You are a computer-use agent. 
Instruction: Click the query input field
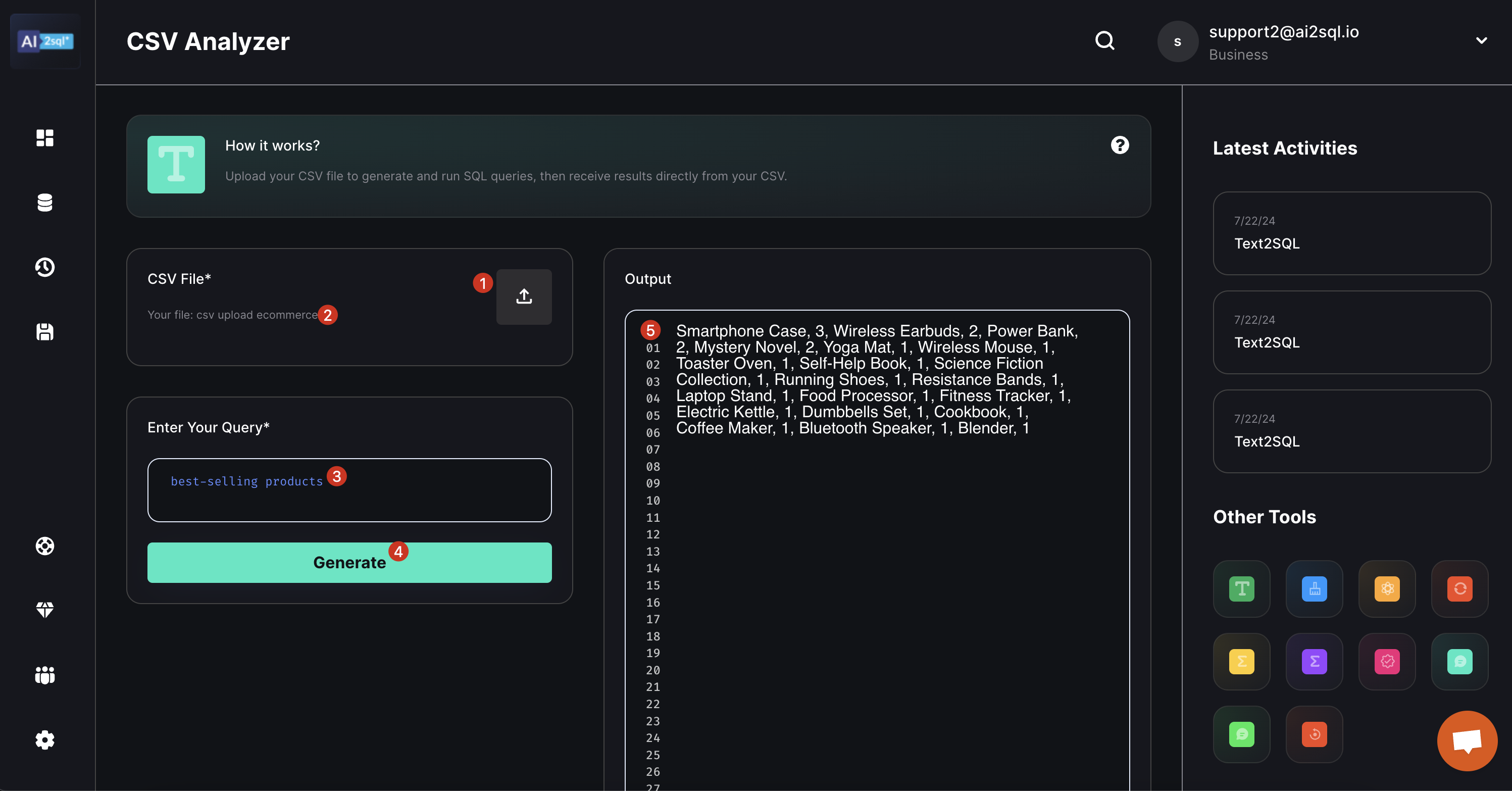(x=349, y=490)
